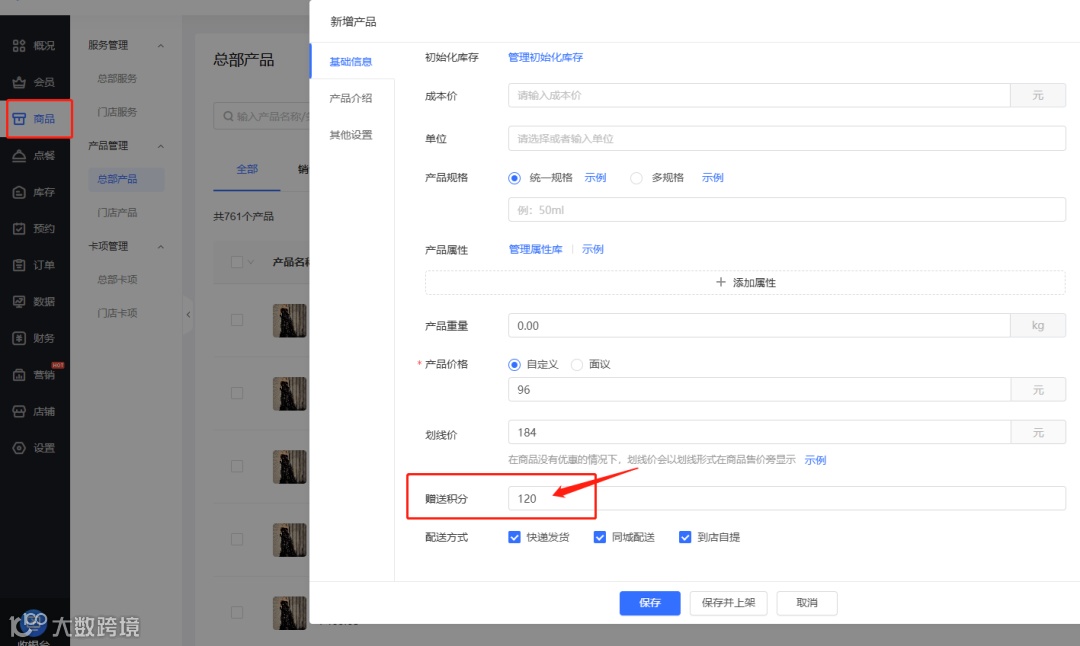Focus the specification field with 例: 50ml placeholder
Image resolution: width=1080 pixels, height=646 pixels.
(x=787, y=210)
